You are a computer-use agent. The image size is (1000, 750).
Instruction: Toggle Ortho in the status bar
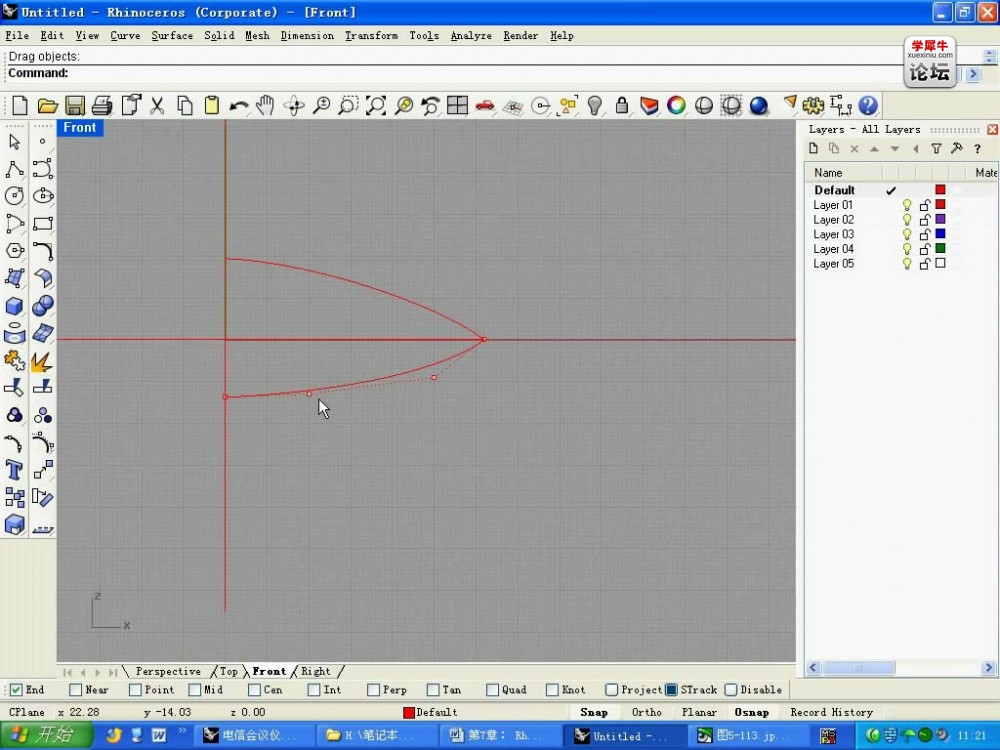(x=647, y=712)
